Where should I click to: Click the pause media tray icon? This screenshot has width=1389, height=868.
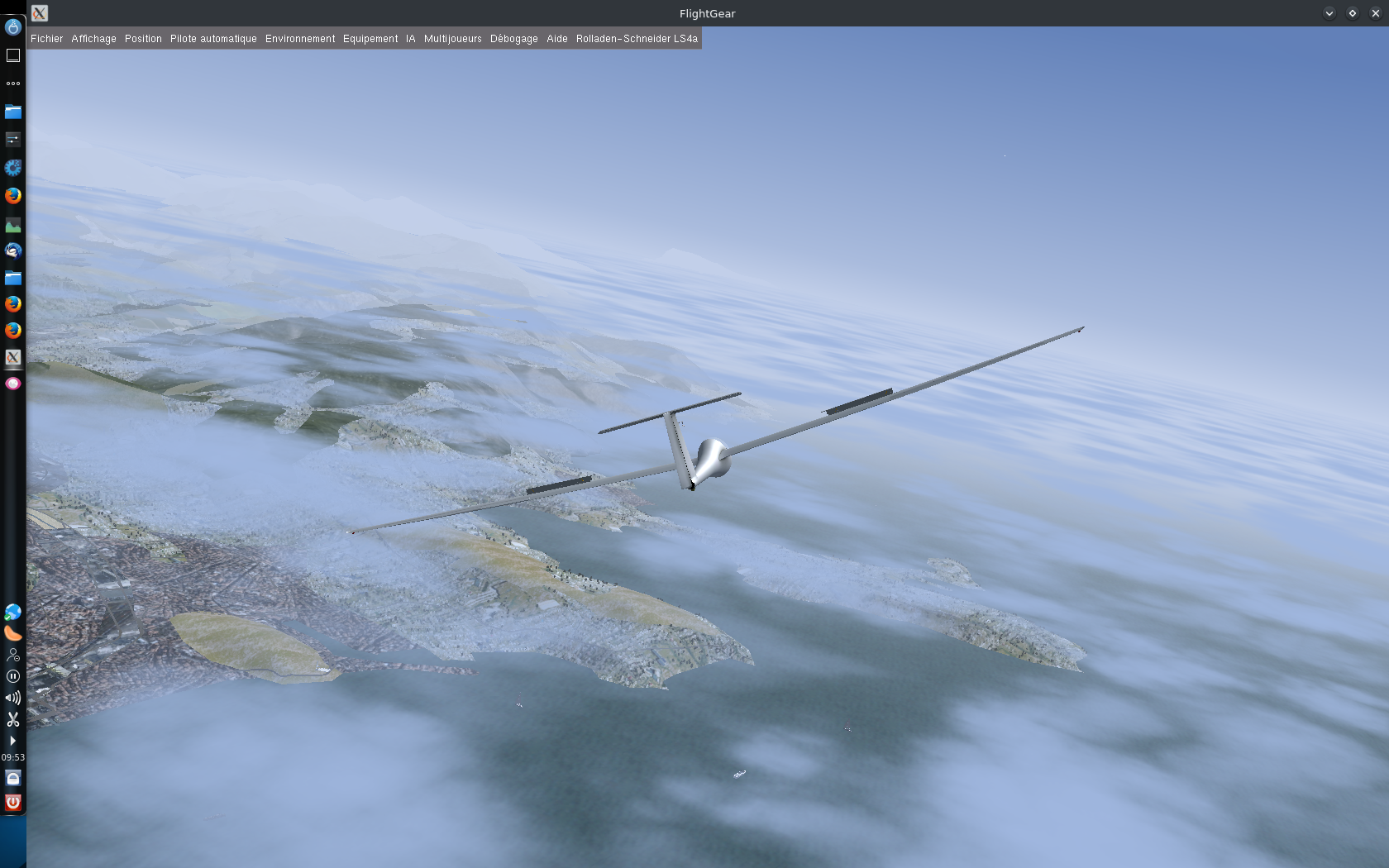(x=13, y=676)
